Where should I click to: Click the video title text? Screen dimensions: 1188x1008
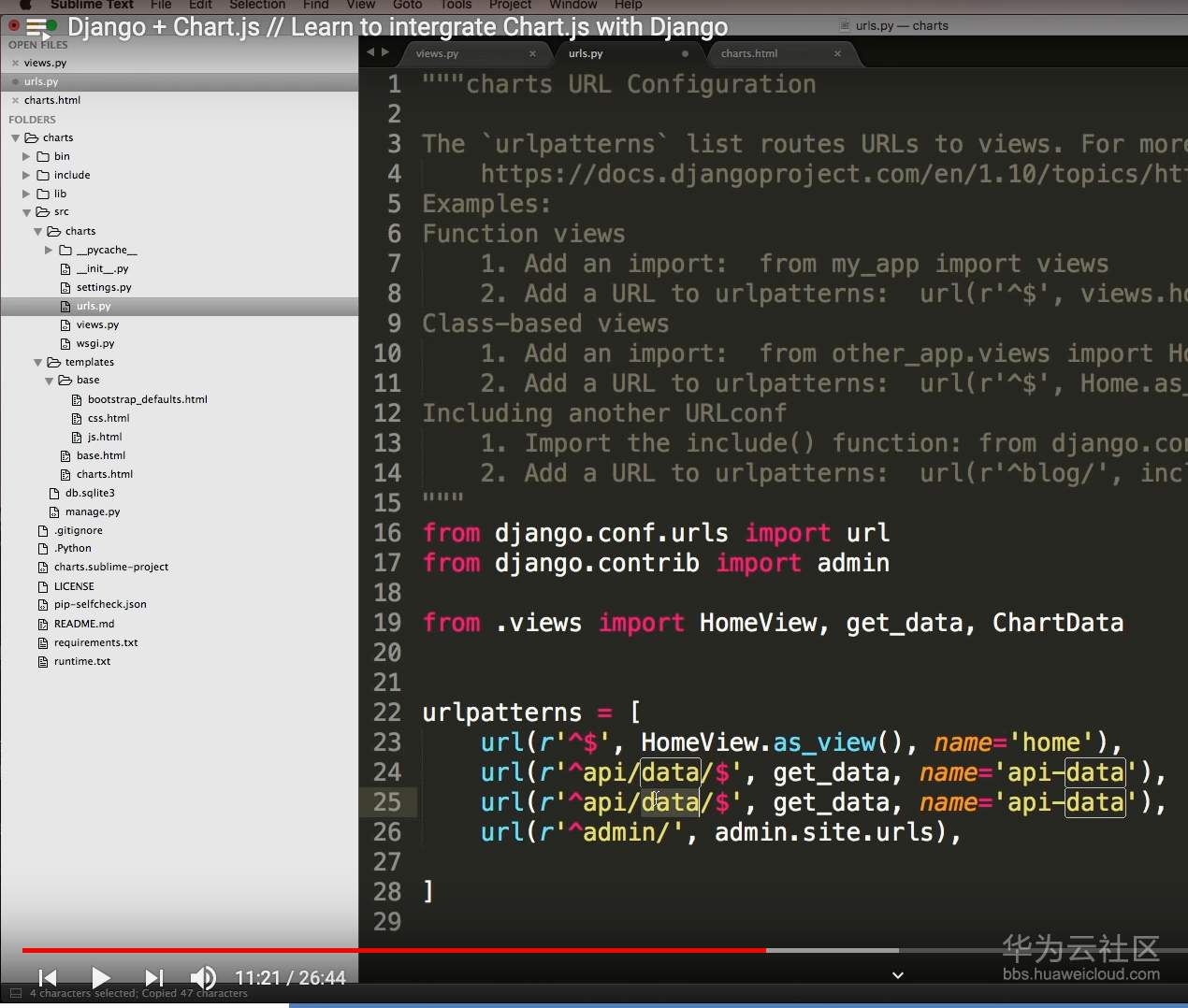click(x=398, y=27)
